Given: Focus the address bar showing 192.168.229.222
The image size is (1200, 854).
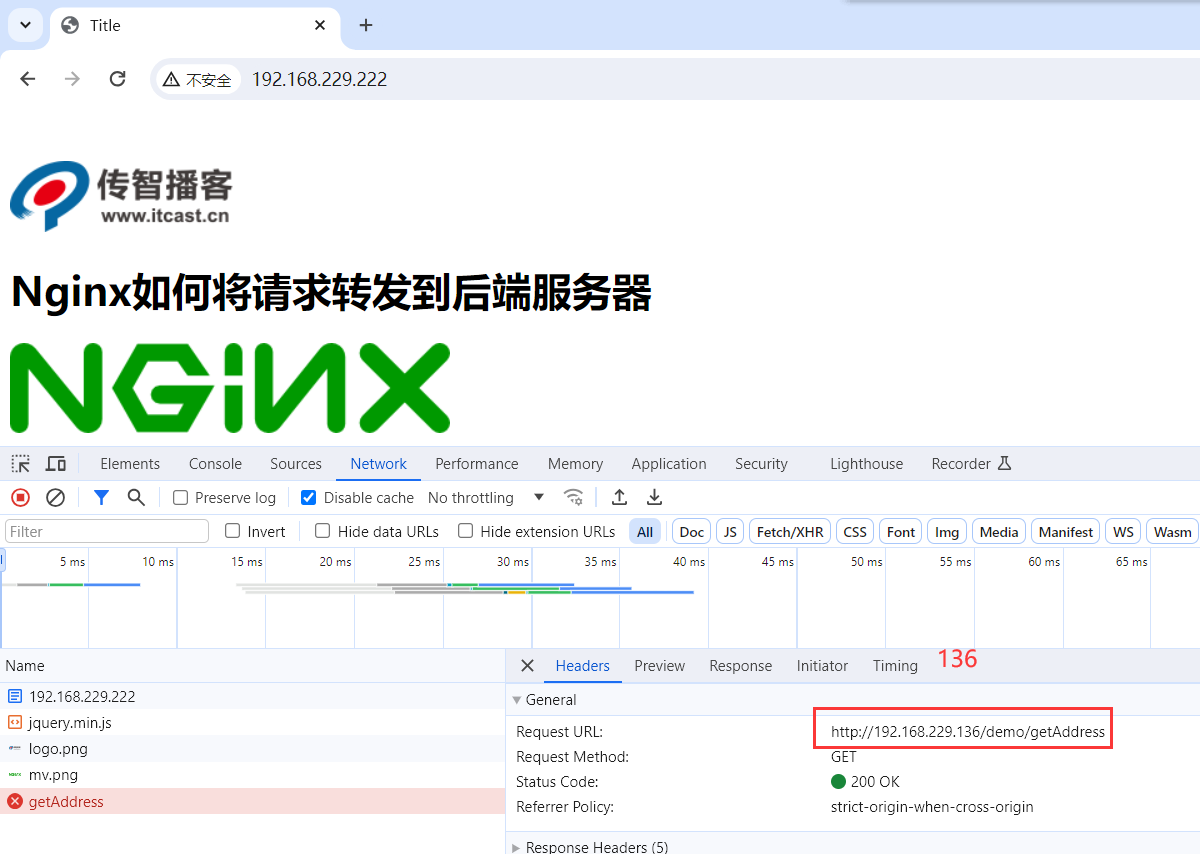Looking at the screenshot, I should pyautogui.click(x=319, y=79).
